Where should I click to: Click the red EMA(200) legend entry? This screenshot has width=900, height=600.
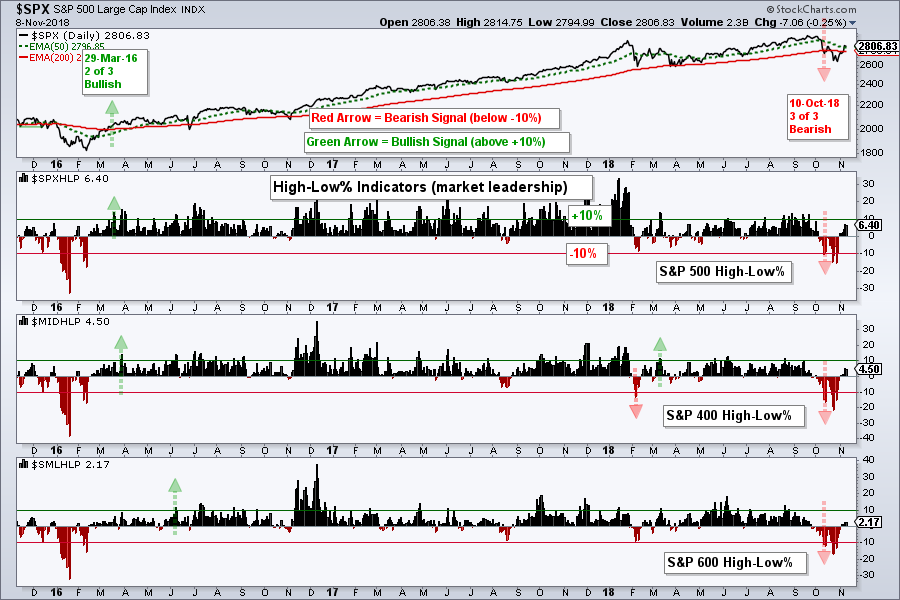click(51, 57)
